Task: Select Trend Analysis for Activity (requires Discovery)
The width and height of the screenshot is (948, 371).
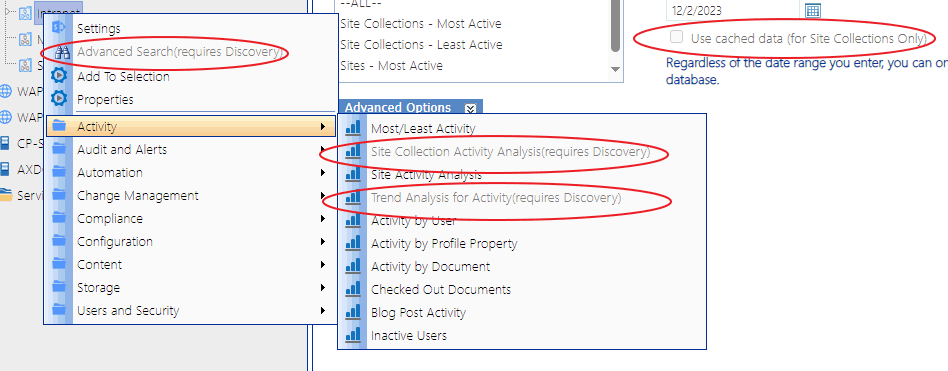Action: 496,198
